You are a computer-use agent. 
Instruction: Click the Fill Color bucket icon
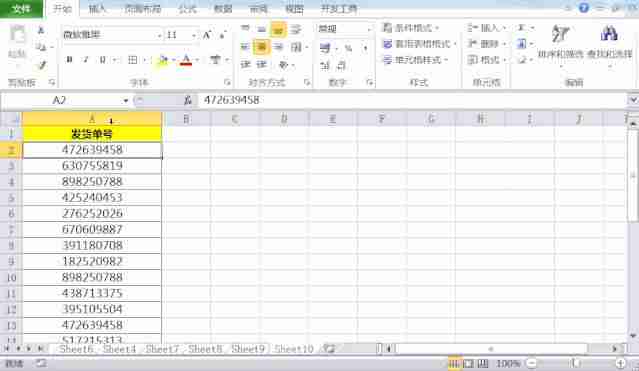click(x=163, y=60)
